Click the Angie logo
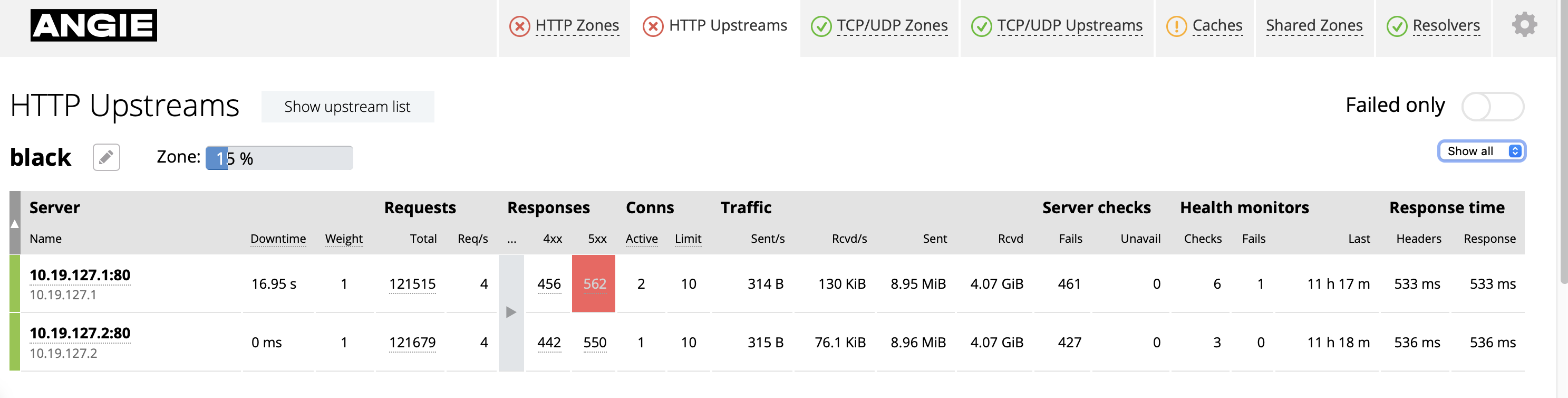Viewport: 1568px width, 398px height. 94,25
